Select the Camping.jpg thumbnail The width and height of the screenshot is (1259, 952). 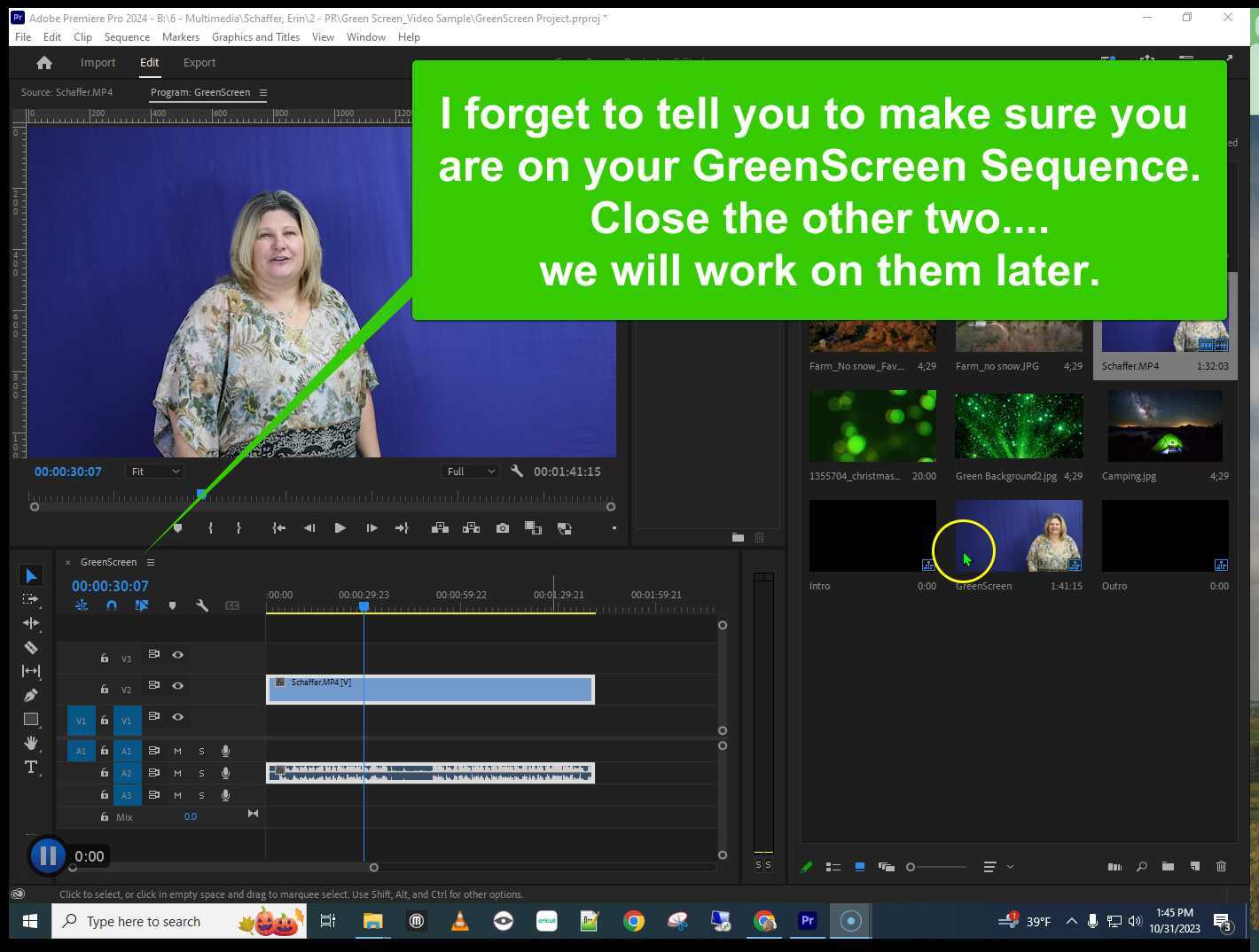click(1165, 427)
